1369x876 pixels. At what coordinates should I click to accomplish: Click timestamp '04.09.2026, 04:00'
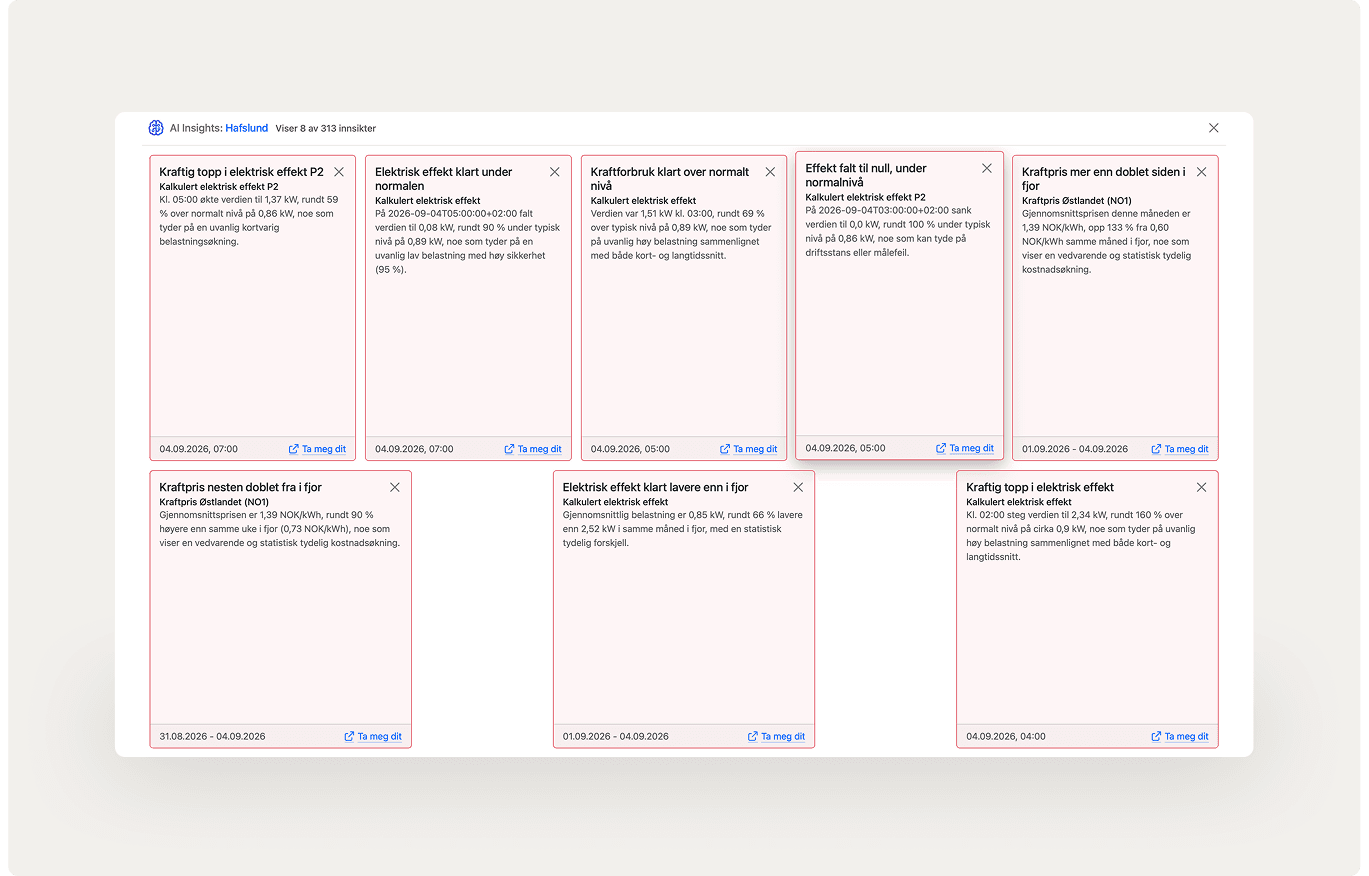(x=1006, y=736)
